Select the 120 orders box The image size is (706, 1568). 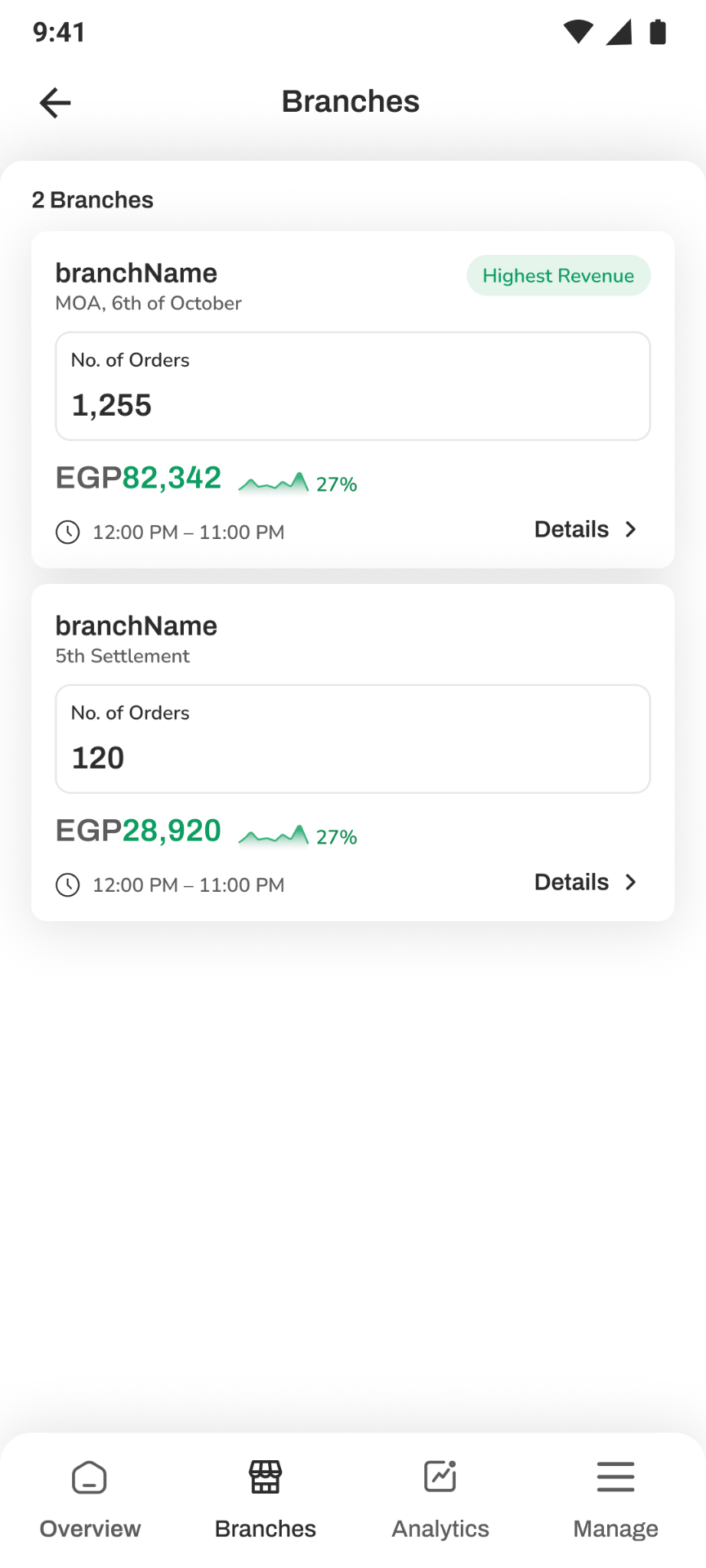pyautogui.click(x=353, y=739)
